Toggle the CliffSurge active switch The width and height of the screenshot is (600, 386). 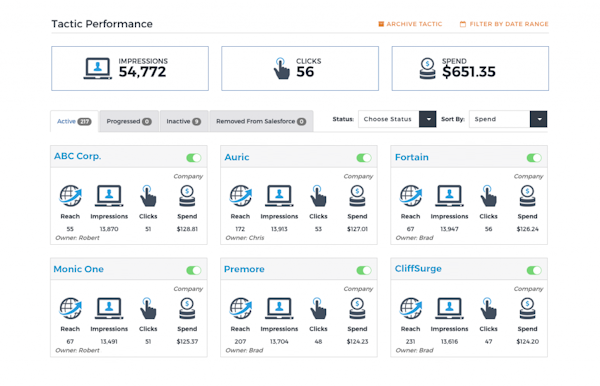pyautogui.click(x=534, y=270)
